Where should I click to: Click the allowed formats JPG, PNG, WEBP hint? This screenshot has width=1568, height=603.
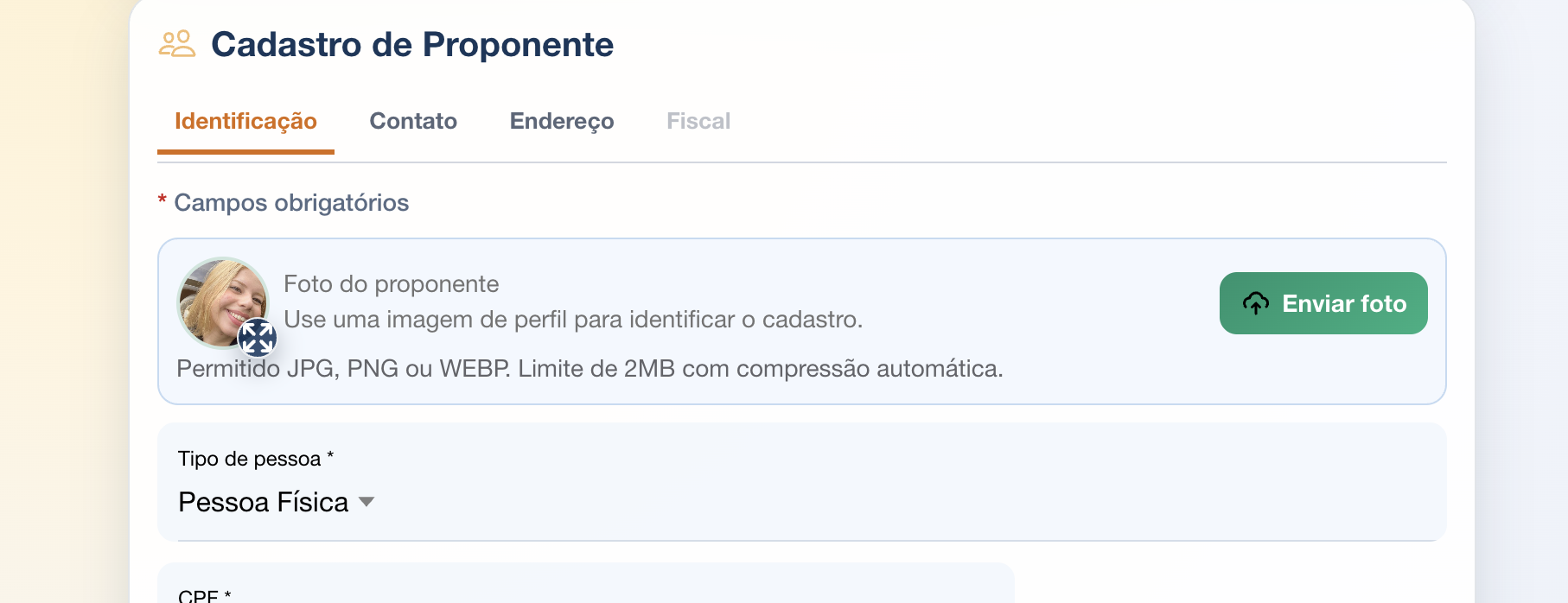pyautogui.click(x=590, y=369)
